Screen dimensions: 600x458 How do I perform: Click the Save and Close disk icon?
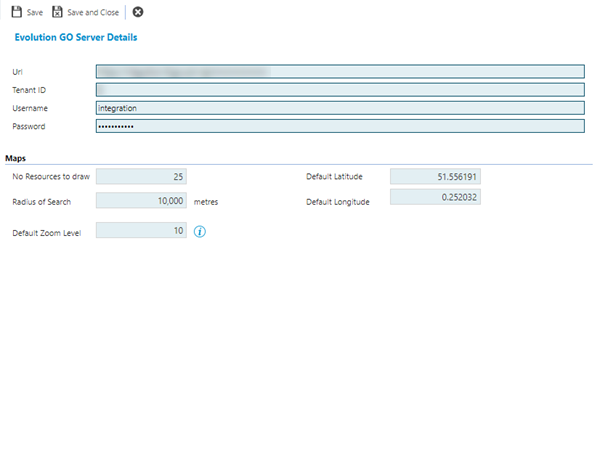pos(58,12)
